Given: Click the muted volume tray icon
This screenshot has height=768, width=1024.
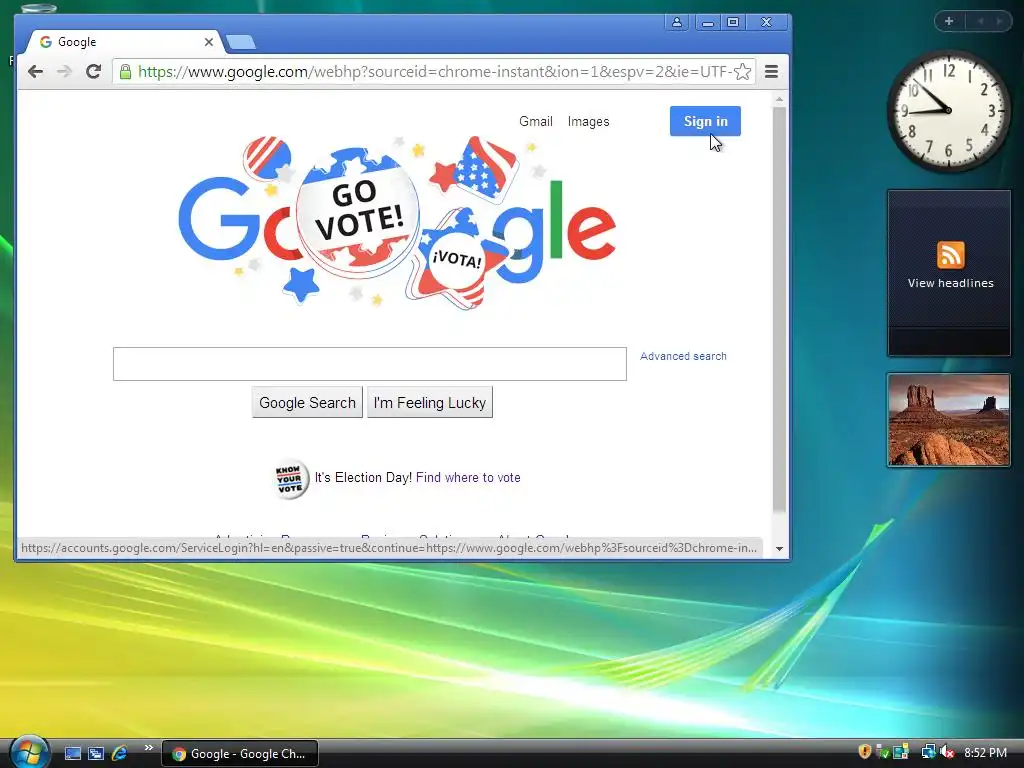Looking at the screenshot, I should (947, 752).
